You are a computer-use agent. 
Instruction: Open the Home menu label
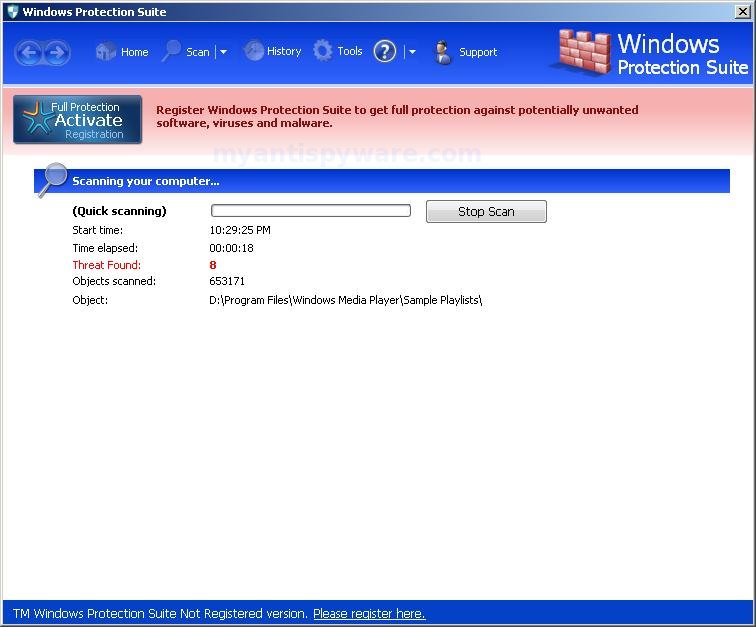point(135,52)
